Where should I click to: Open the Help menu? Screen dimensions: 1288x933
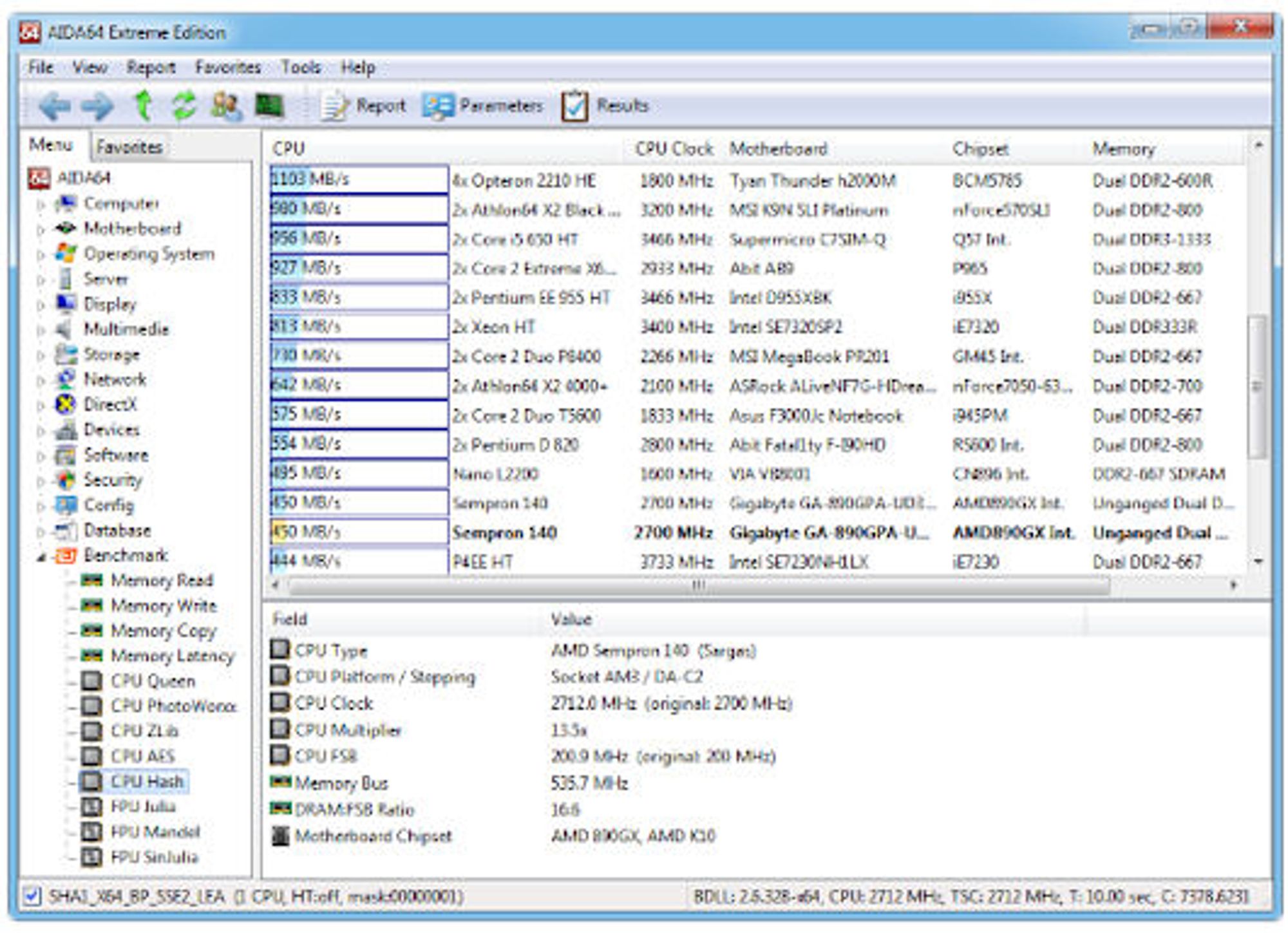tap(357, 68)
